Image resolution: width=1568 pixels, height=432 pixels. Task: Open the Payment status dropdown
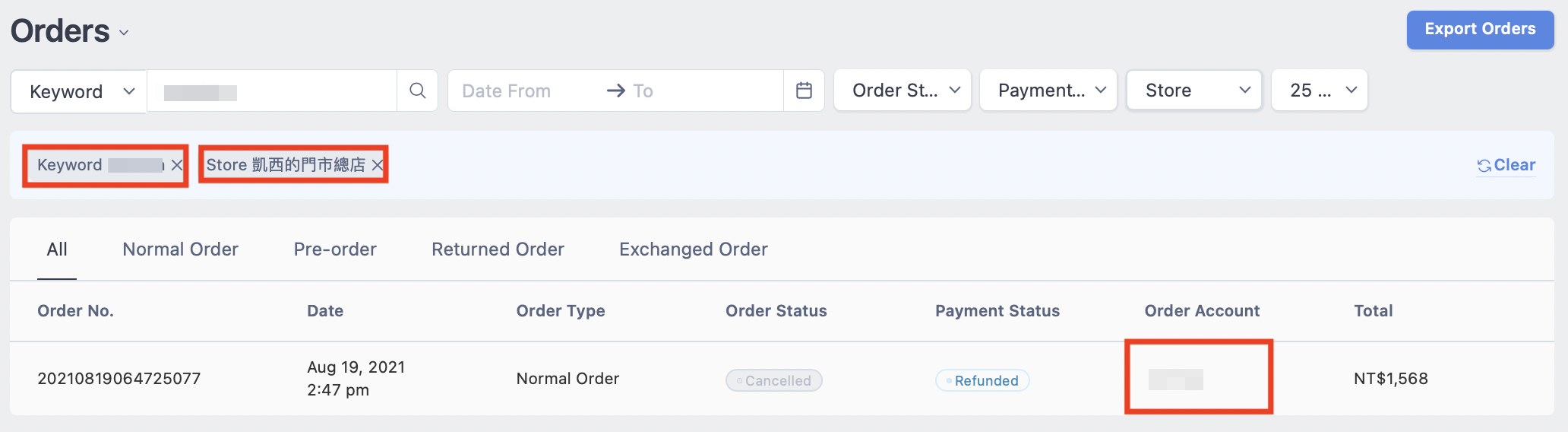coord(1048,91)
